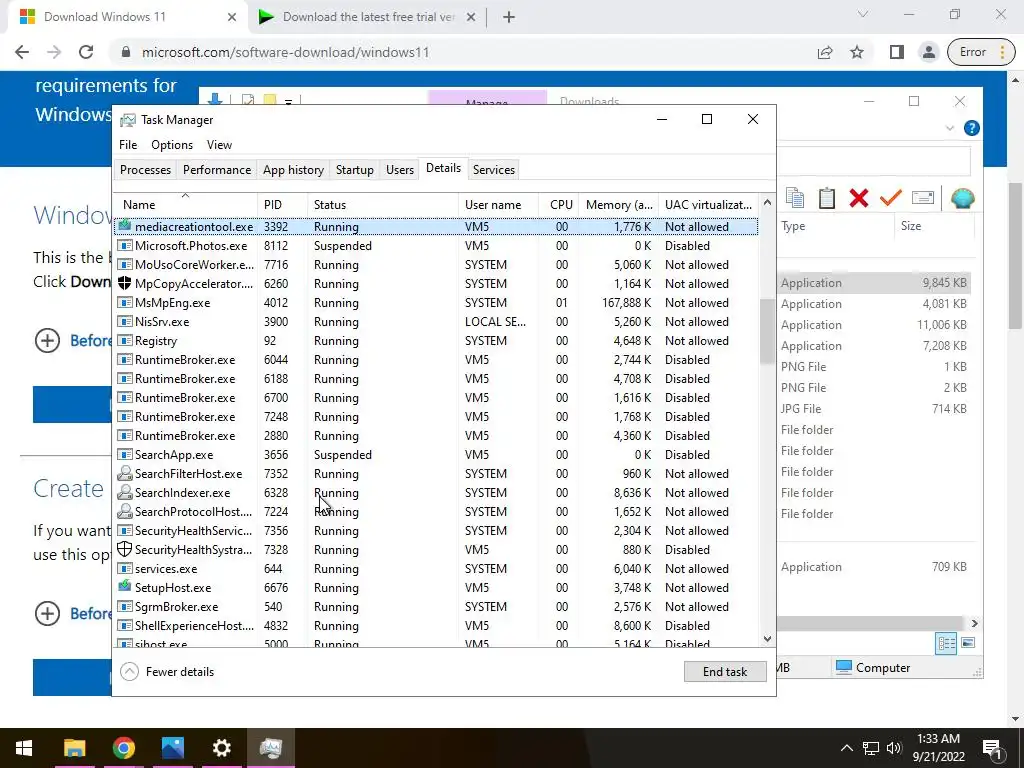
Task: Open the View menu in Task Manager
Action: click(219, 145)
